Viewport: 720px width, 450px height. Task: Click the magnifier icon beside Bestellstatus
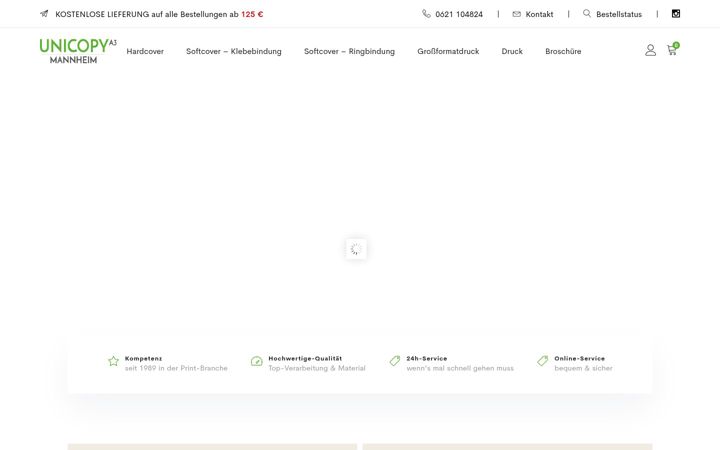pos(587,13)
